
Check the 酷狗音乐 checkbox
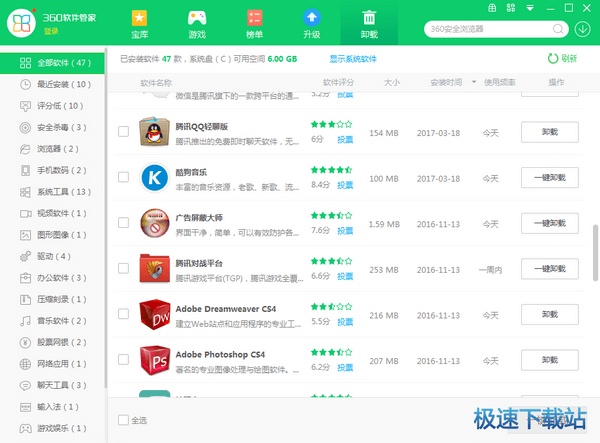click(123, 177)
